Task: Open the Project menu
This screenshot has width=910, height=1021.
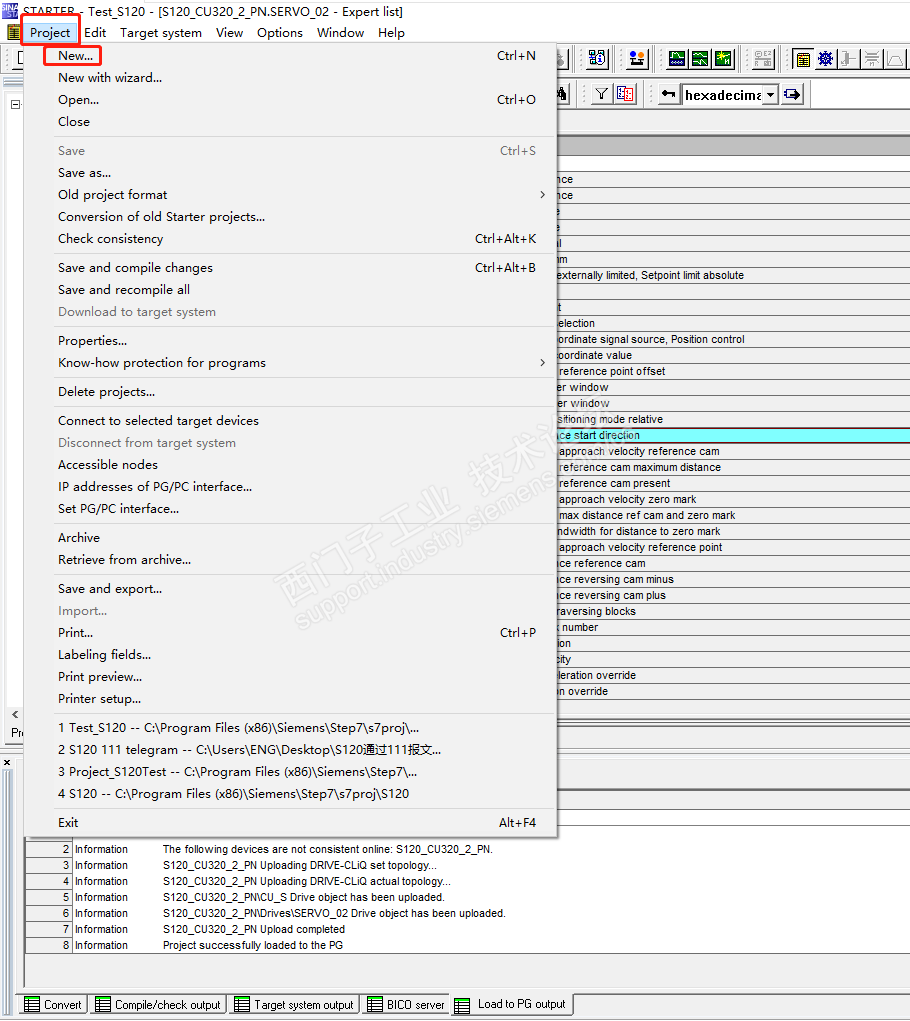Action: (x=50, y=33)
